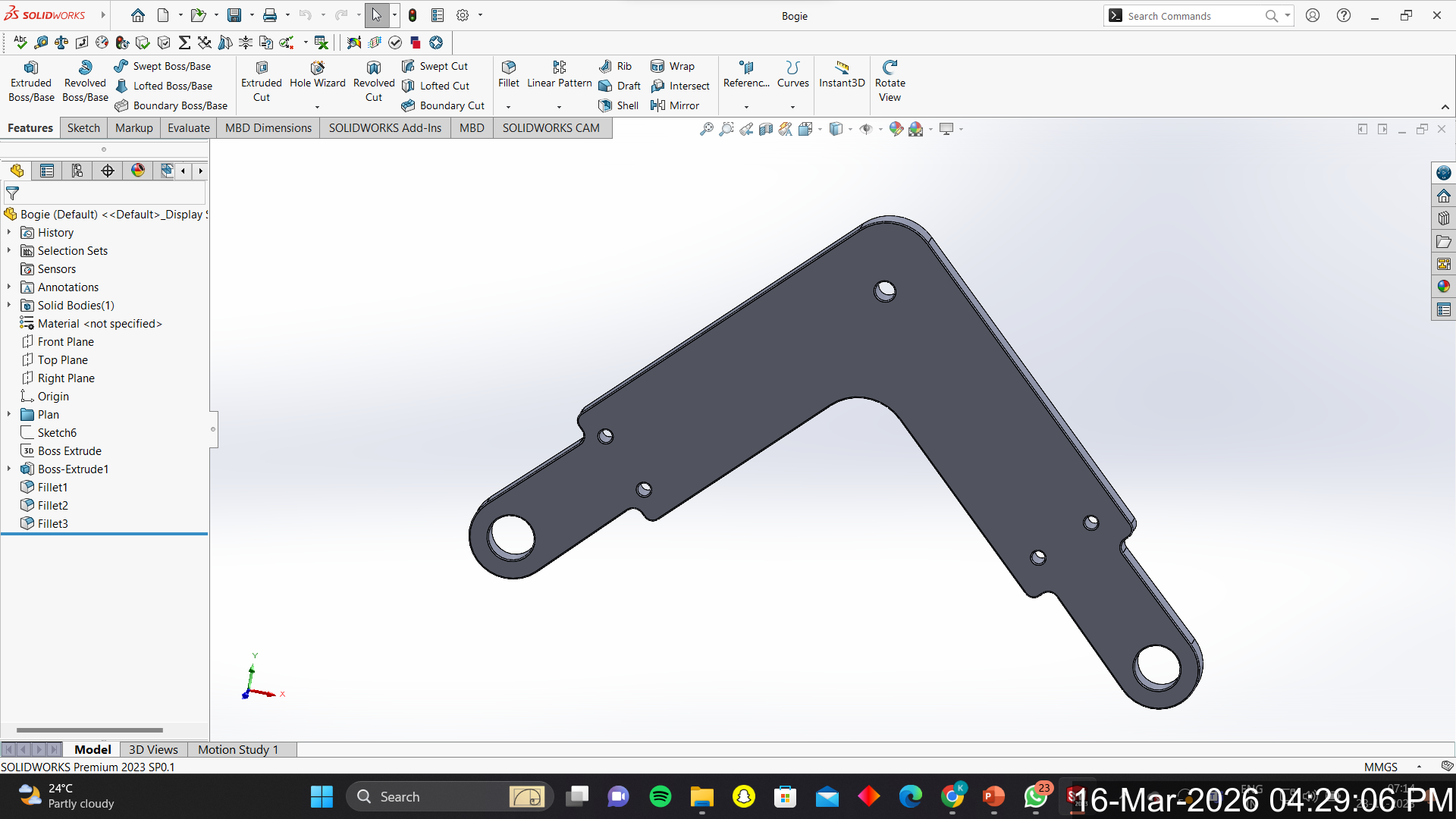Toggle the Hide/Show Items eye icon

pos(865,129)
